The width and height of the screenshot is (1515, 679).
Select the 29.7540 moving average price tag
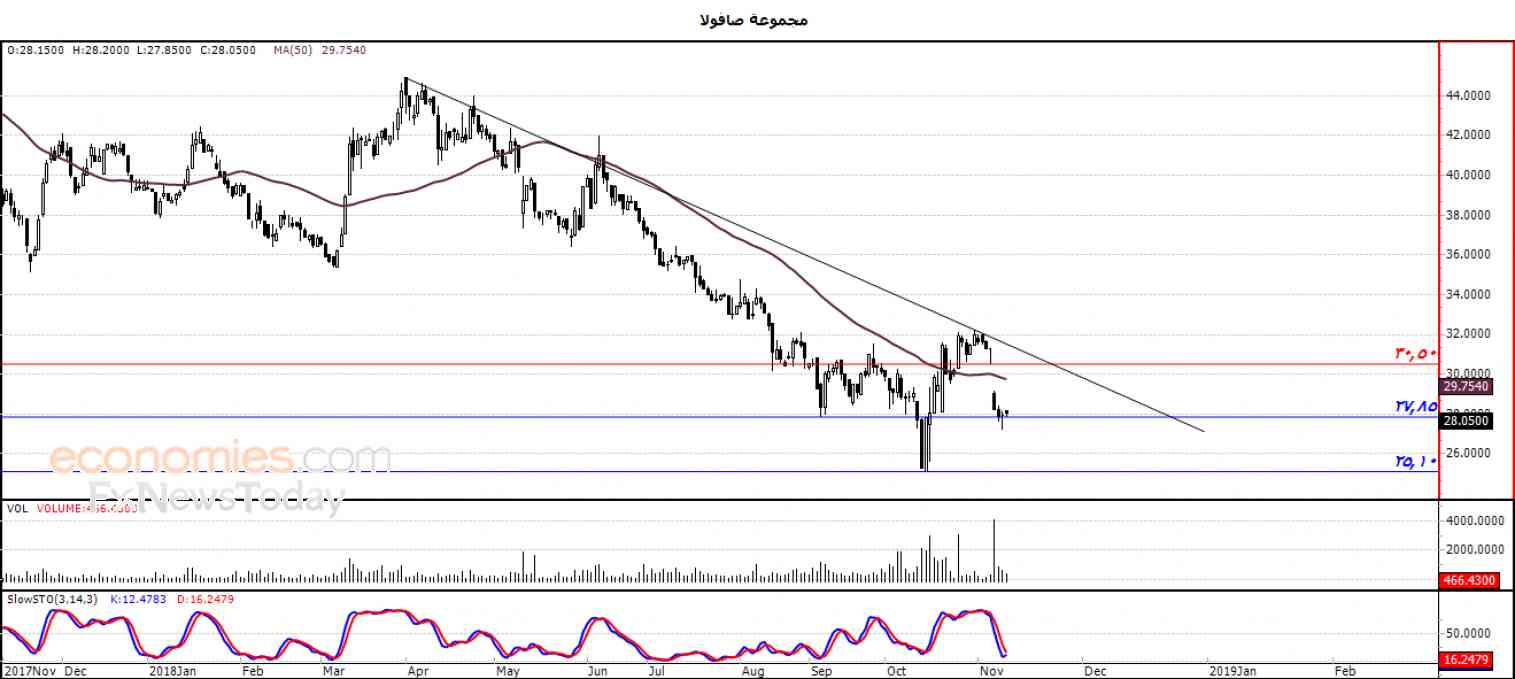1467,386
